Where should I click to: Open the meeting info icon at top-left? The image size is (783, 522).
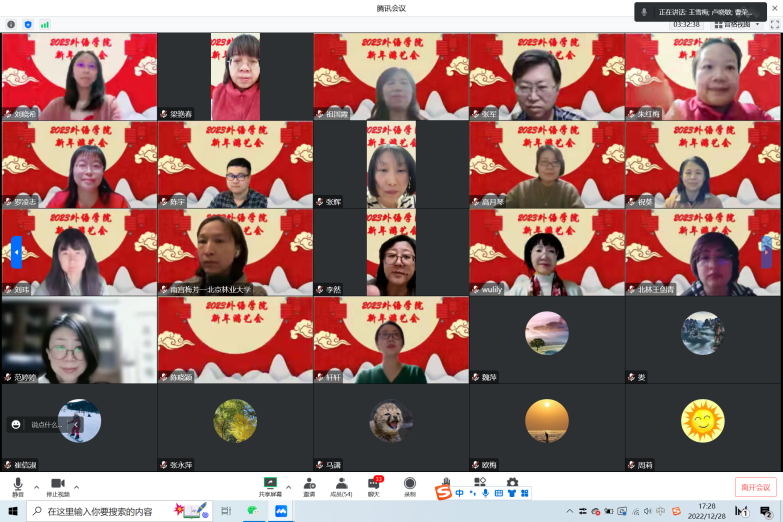click(x=11, y=24)
